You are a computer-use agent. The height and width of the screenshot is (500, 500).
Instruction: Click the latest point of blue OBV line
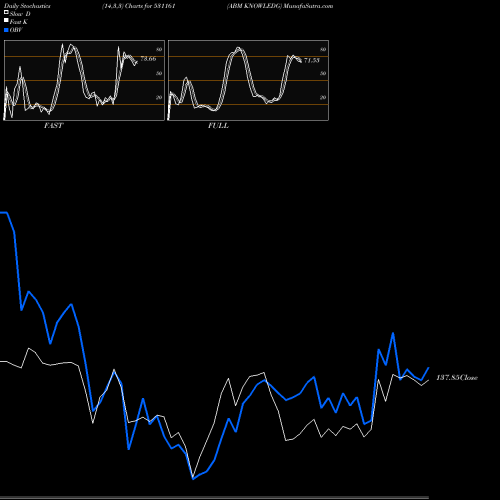(x=429, y=368)
